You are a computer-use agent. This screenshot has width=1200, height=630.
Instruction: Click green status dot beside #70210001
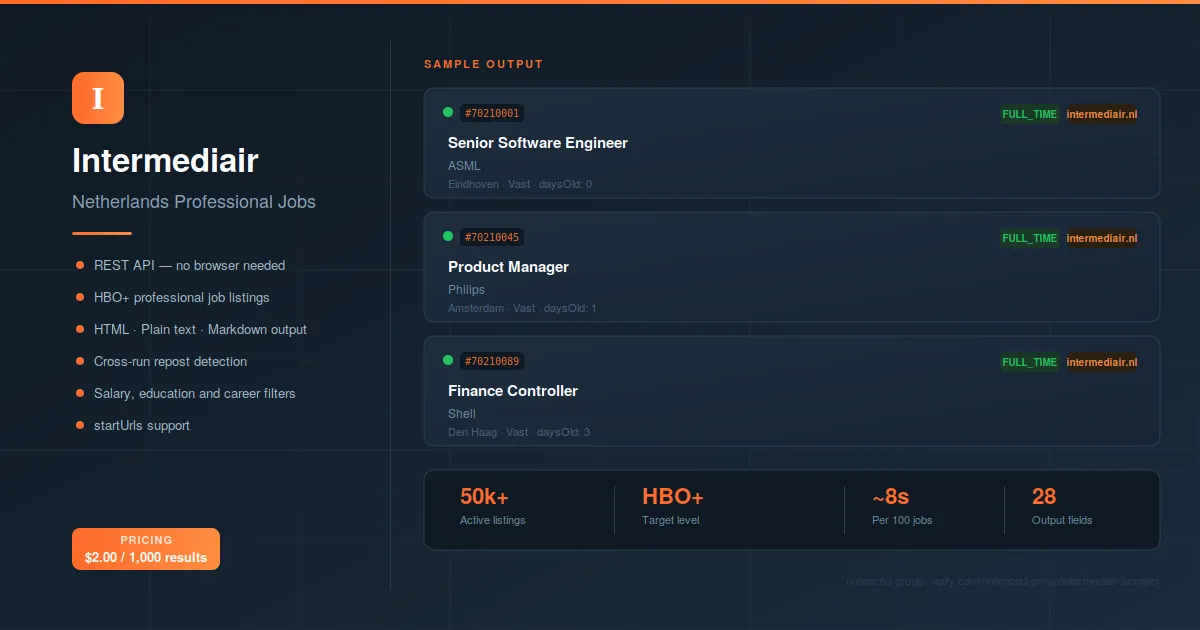coord(448,112)
